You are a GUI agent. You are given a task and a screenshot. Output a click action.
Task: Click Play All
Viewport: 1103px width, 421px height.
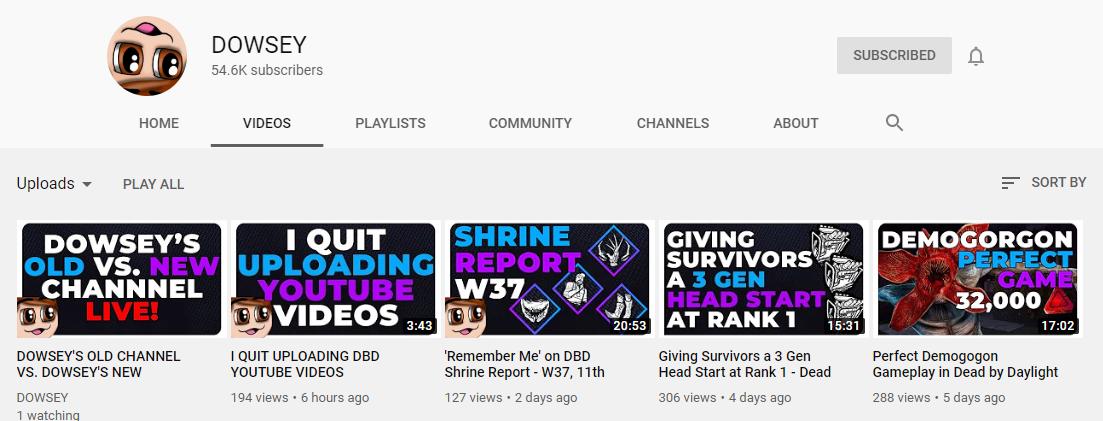pyautogui.click(x=153, y=184)
